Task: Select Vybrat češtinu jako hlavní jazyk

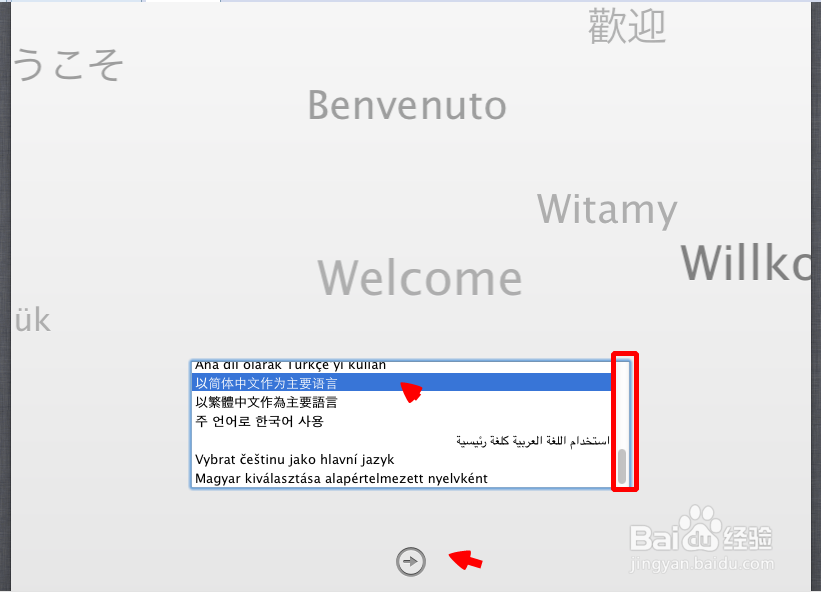Action: [x=402, y=459]
